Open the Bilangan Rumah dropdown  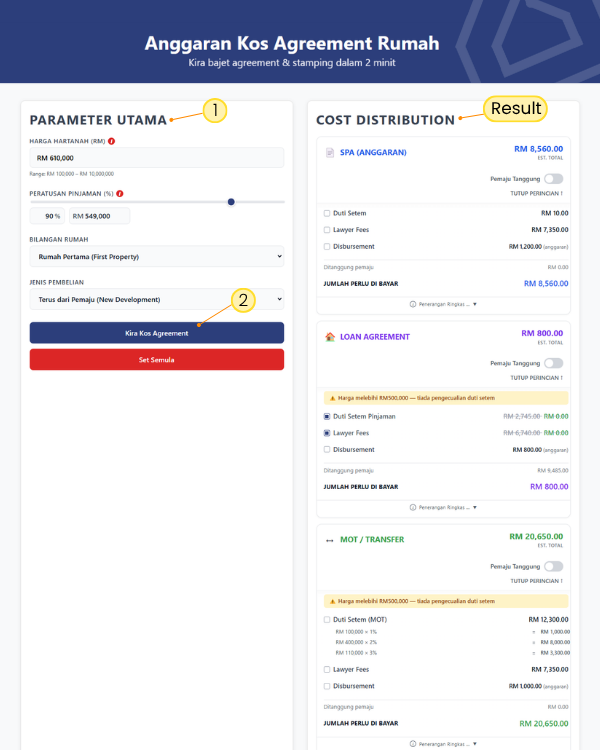(157, 257)
